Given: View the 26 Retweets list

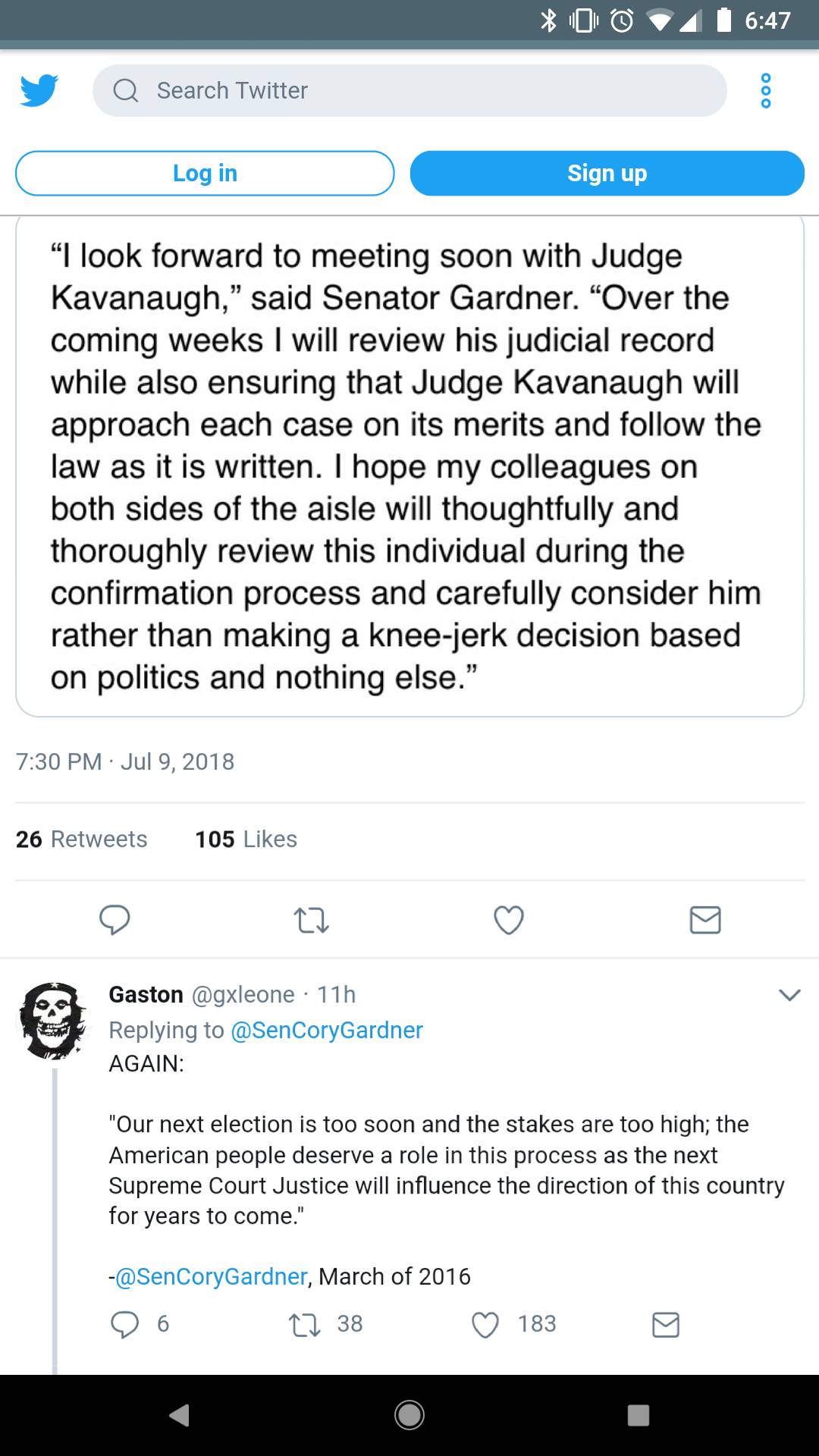Looking at the screenshot, I should point(80,839).
